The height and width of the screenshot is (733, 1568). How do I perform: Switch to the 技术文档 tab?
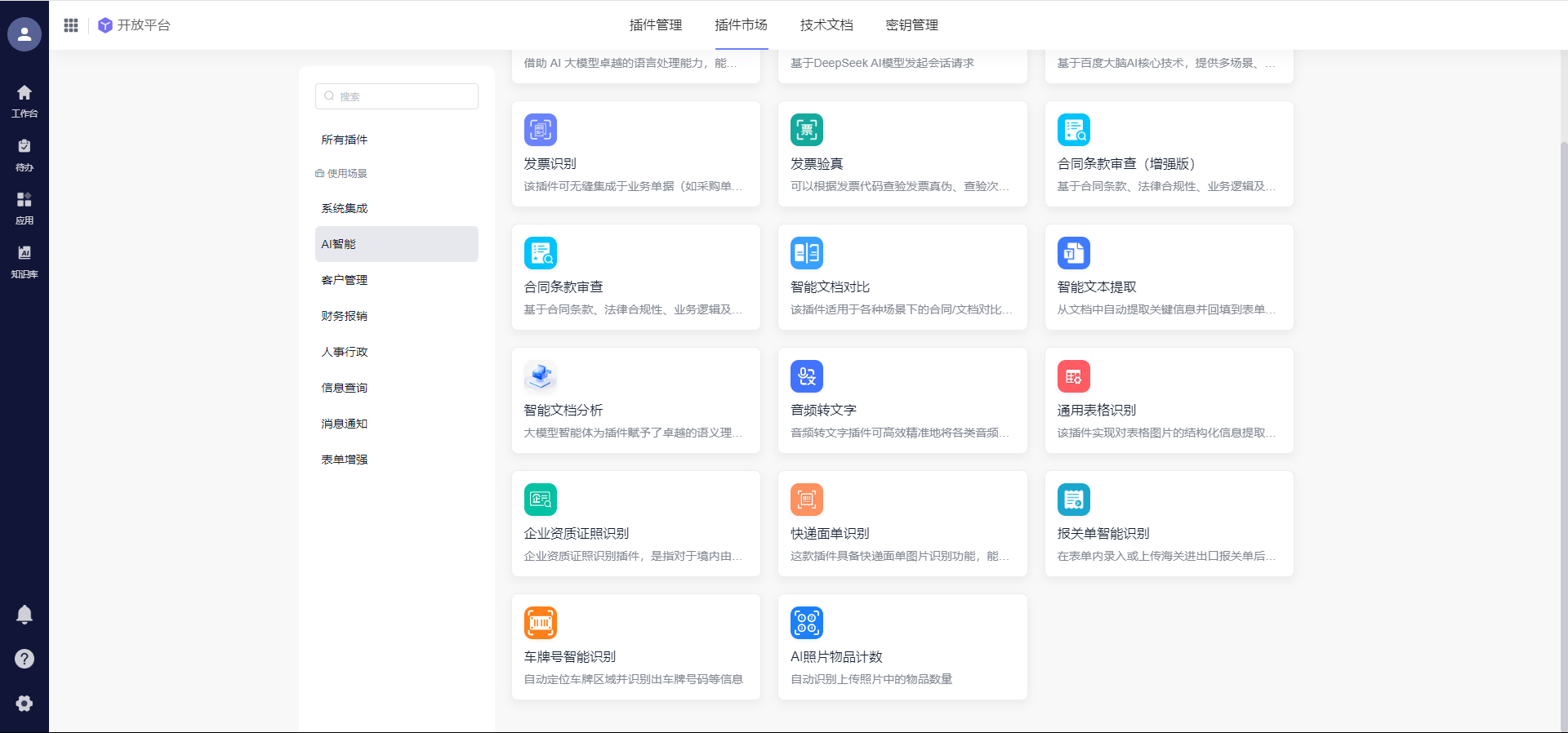(x=826, y=25)
